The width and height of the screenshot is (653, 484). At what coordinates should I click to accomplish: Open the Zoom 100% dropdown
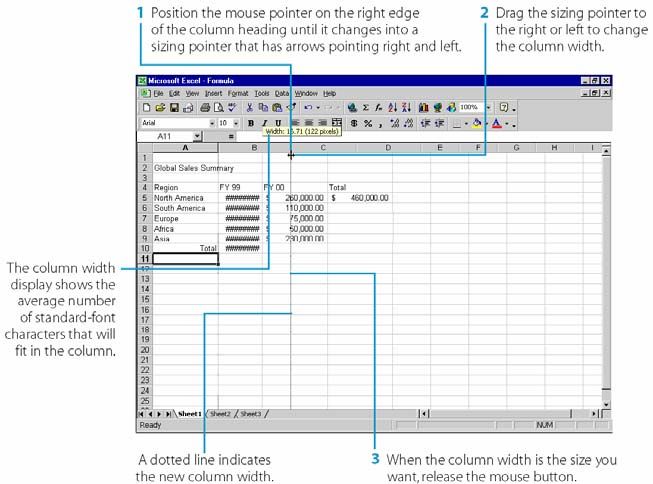[x=488, y=108]
